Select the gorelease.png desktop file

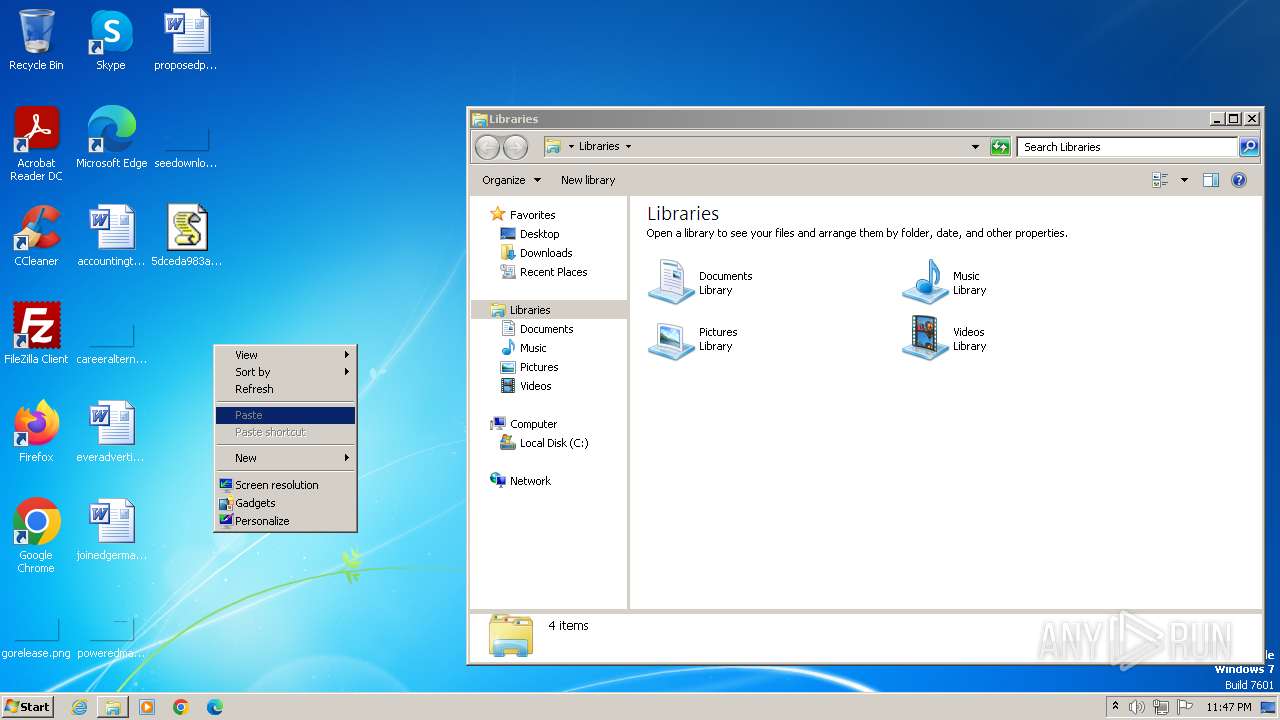(36, 636)
